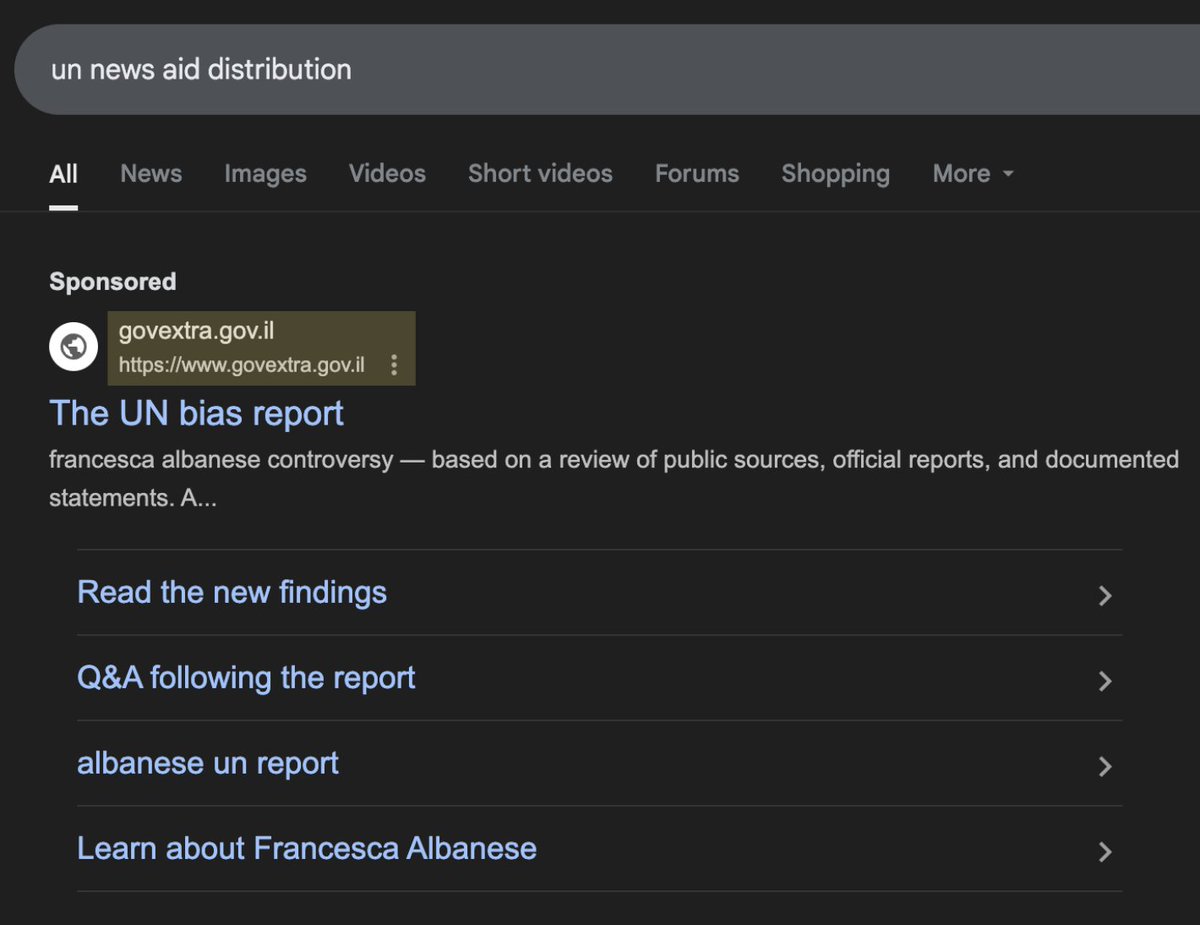Click chevron beside 'Learn about Francesca Albanese'
This screenshot has width=1200, height=925.
click(1105, 852)
